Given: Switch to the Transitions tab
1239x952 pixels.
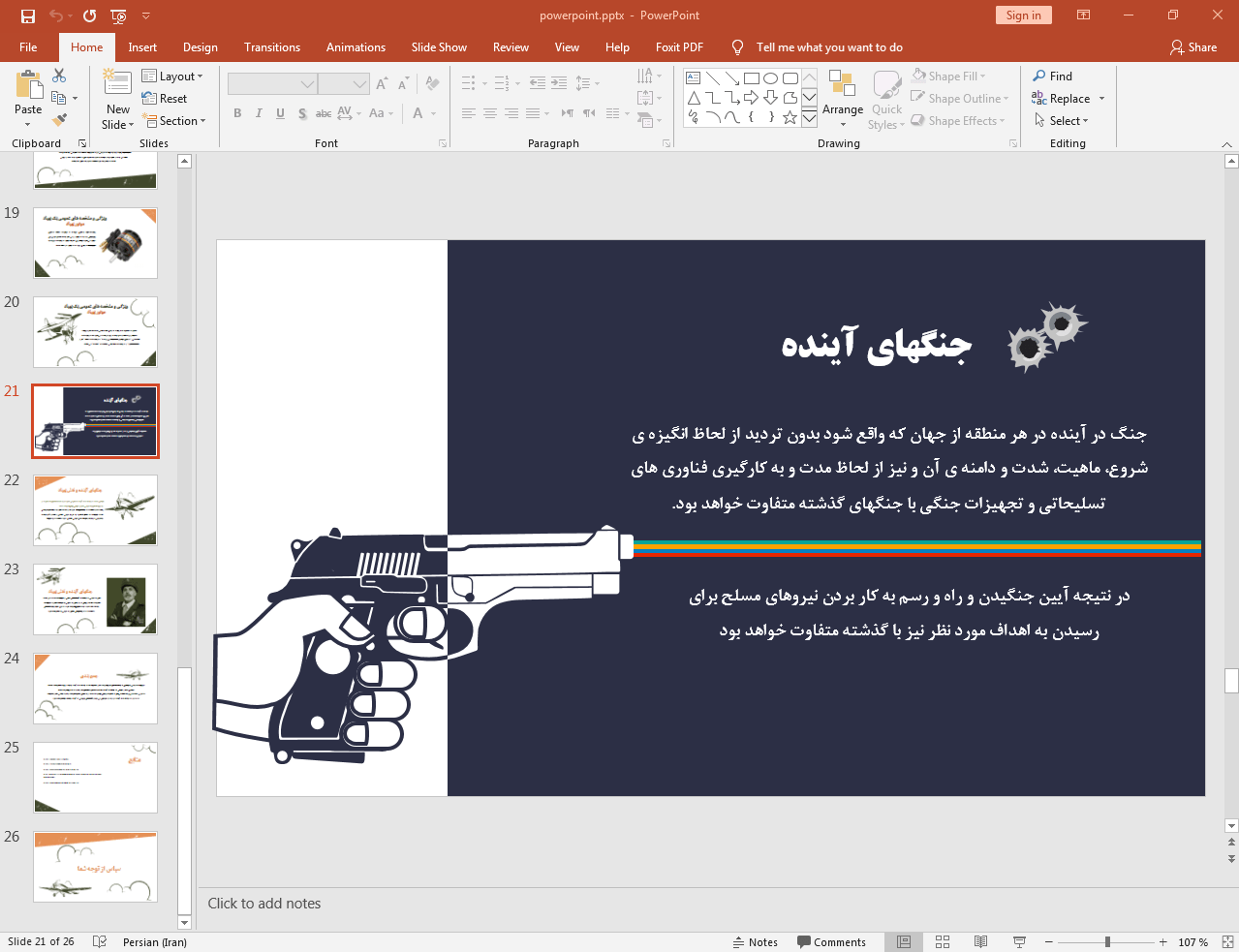Looking at the screenshot, I should [272, 46].
